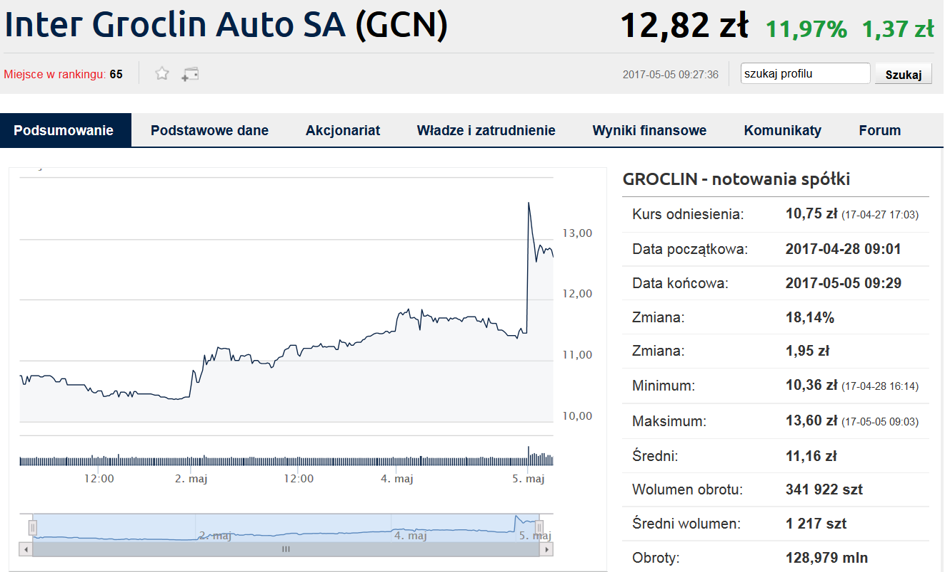The width and height of the screenshot is (945, 572).
Task: Click the percentage change 11,97%
Action: (x=806, y=29)
